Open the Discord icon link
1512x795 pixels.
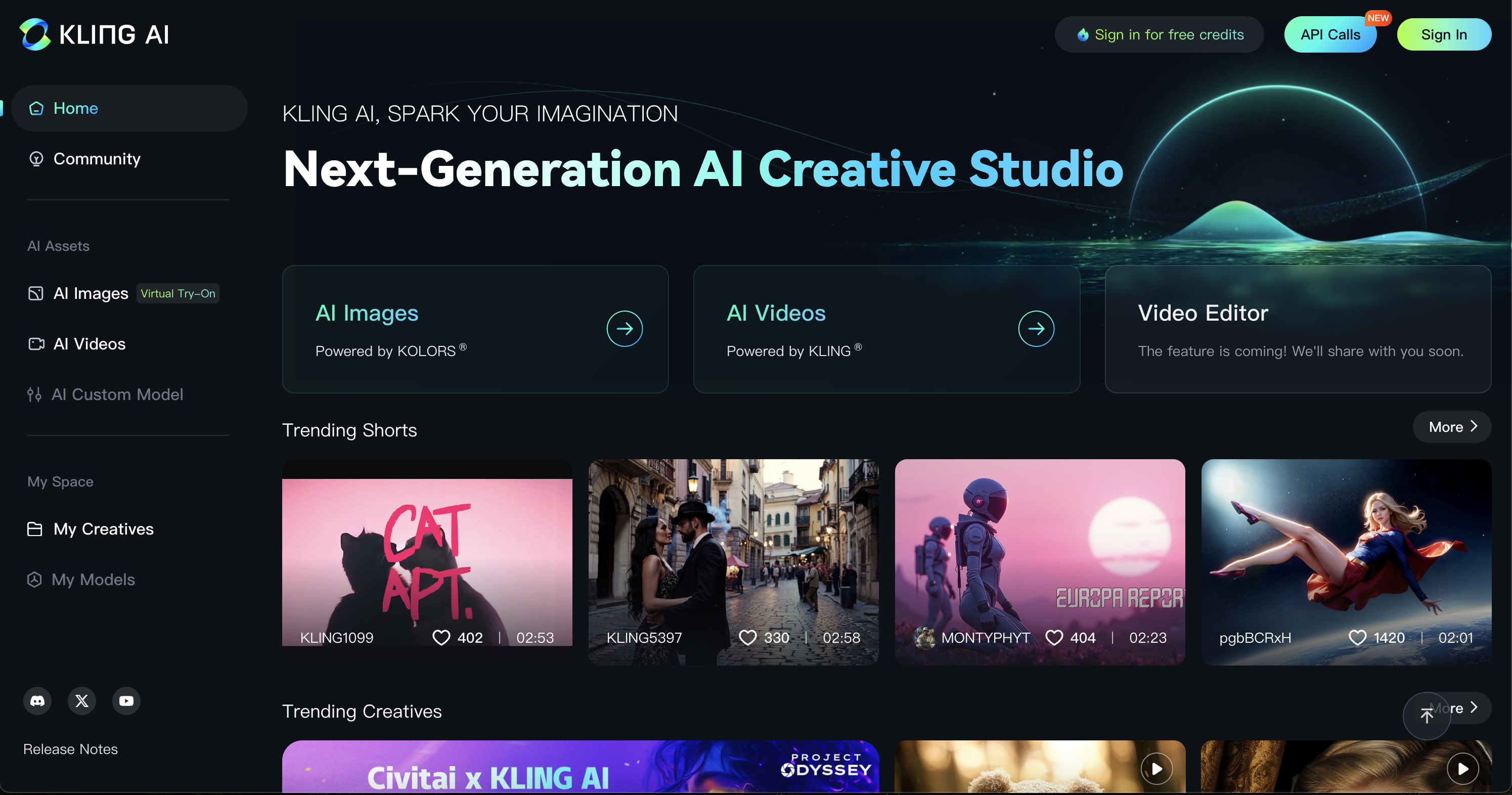pos(37,700)
